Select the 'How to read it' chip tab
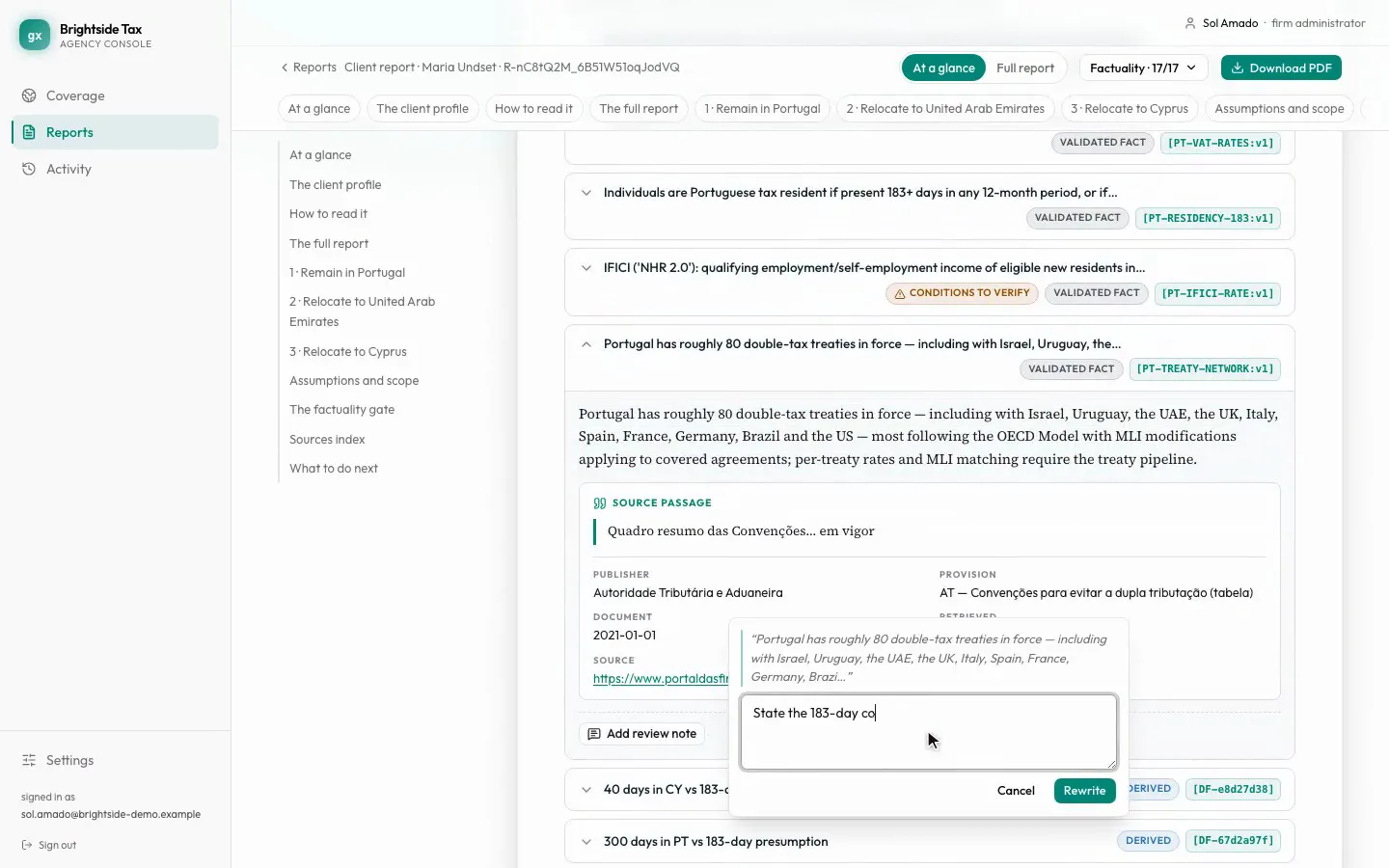The height and width of the screenshot is (868, 1389). [533, 108]
